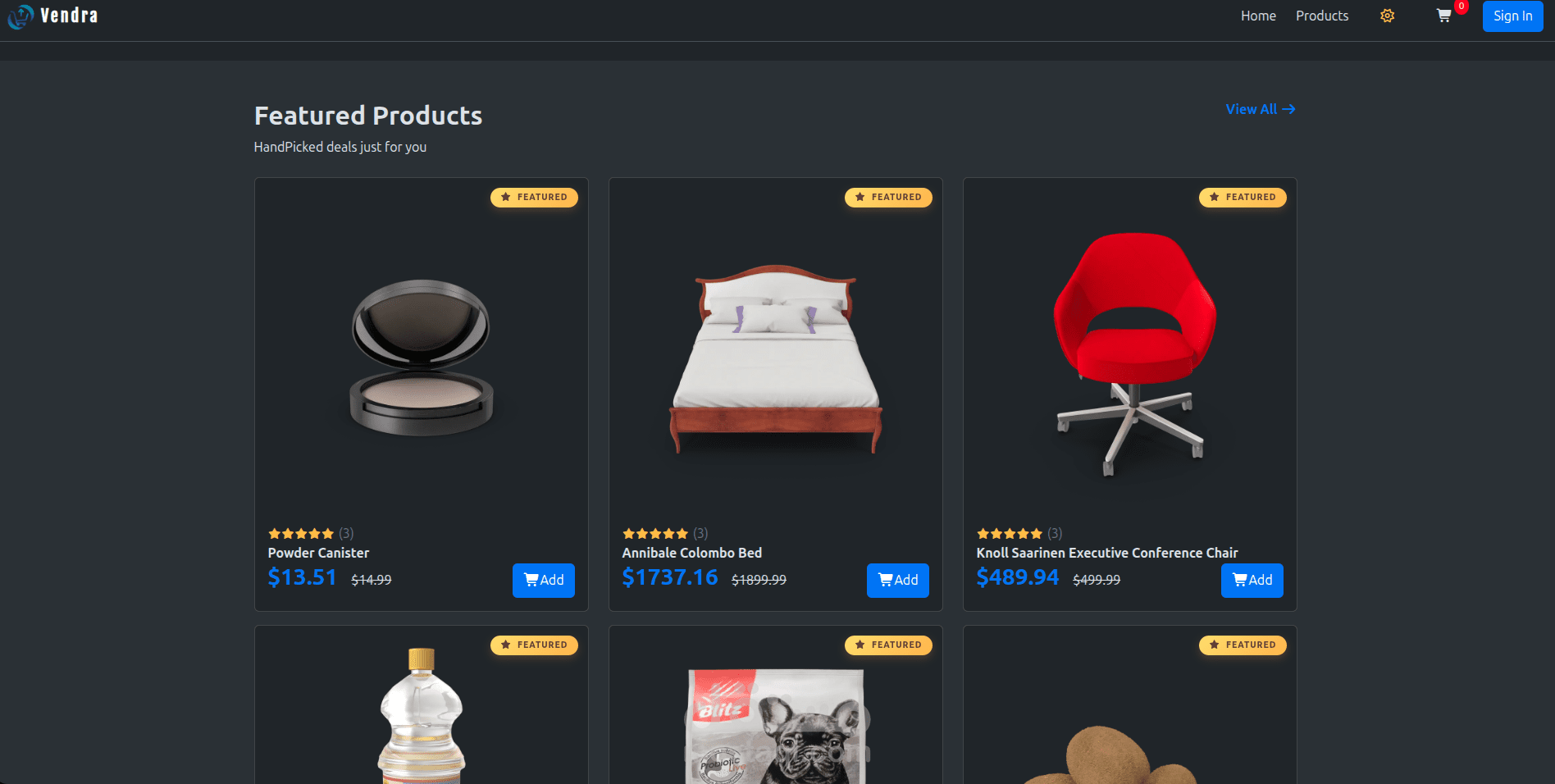Open the View All link

(1261, 109)
